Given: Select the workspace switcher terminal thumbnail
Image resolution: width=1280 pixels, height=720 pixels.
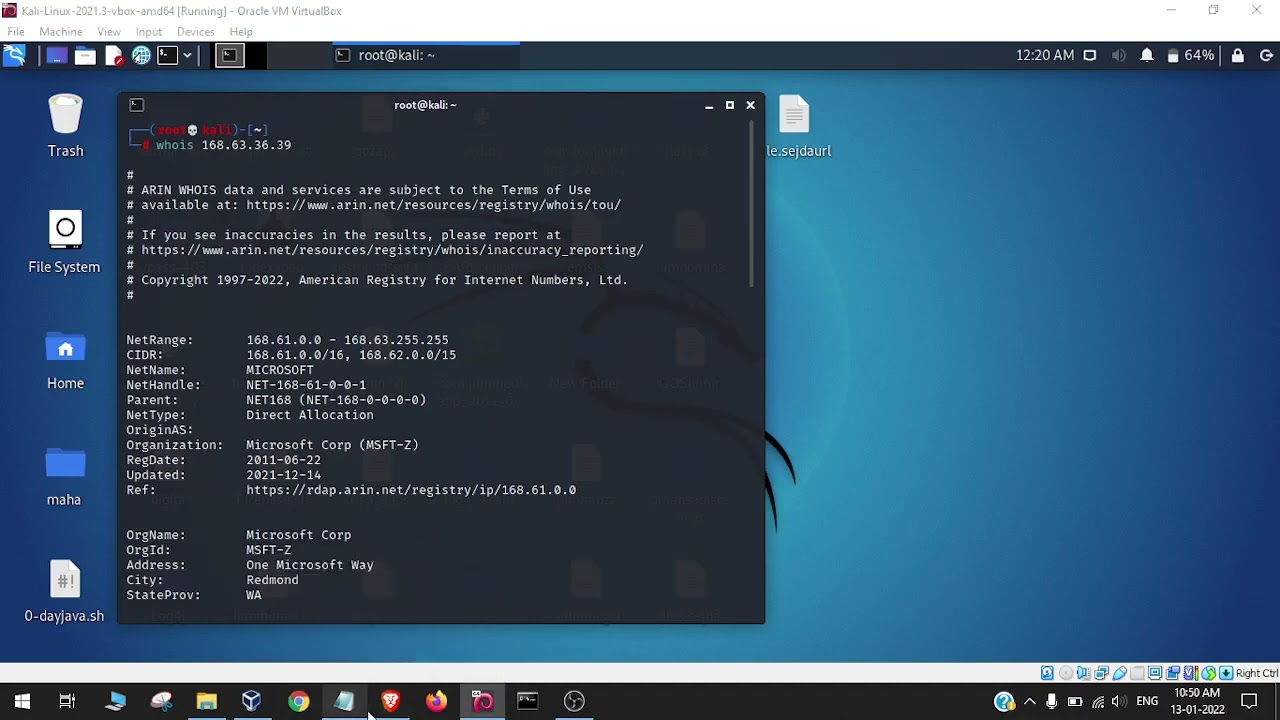Looking at the screenshot, I should coord(229,56).
